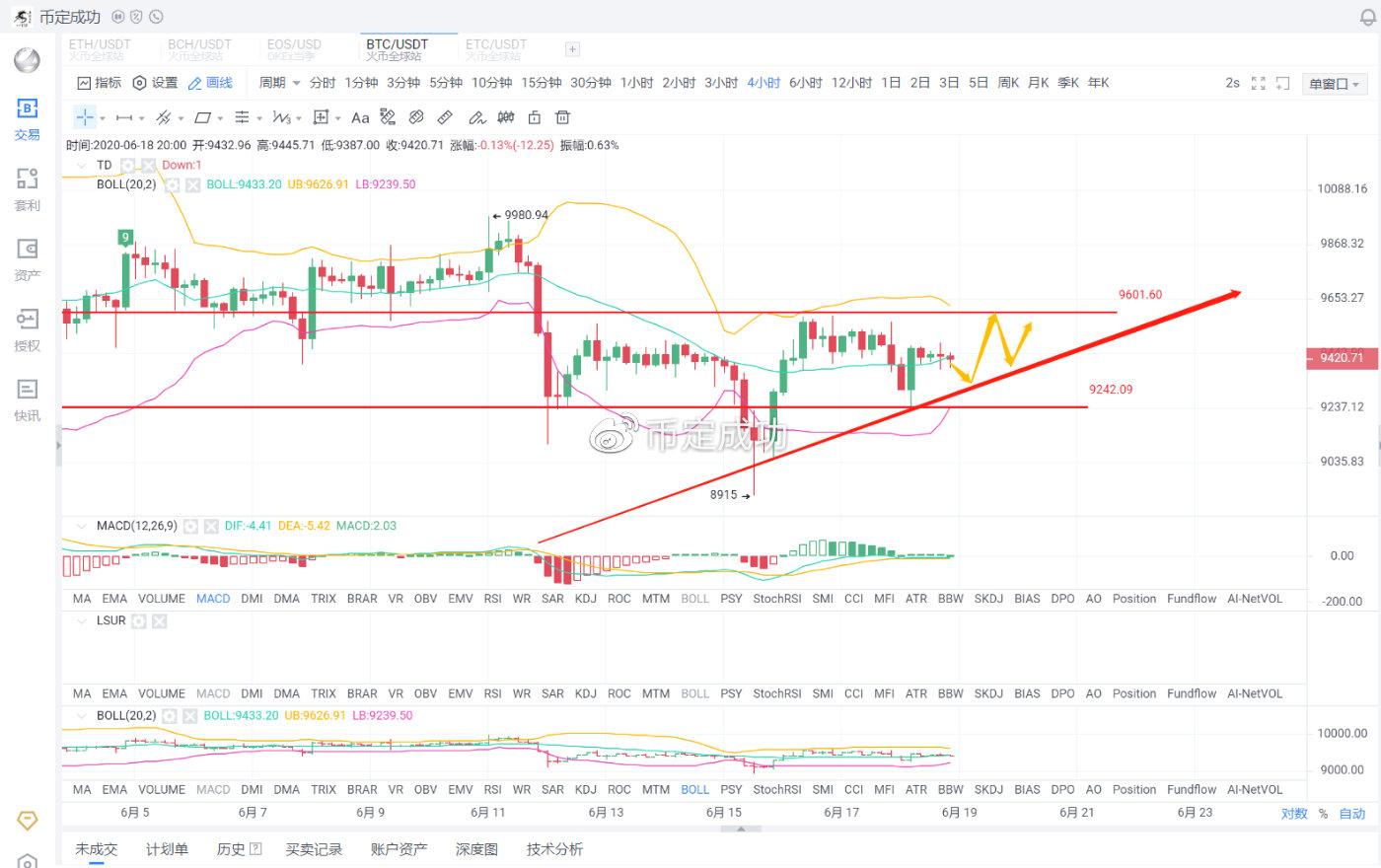This screenshot has height=868, width=1381.
Task: Toggle % percentage scale
Action: coord(1323,813)
